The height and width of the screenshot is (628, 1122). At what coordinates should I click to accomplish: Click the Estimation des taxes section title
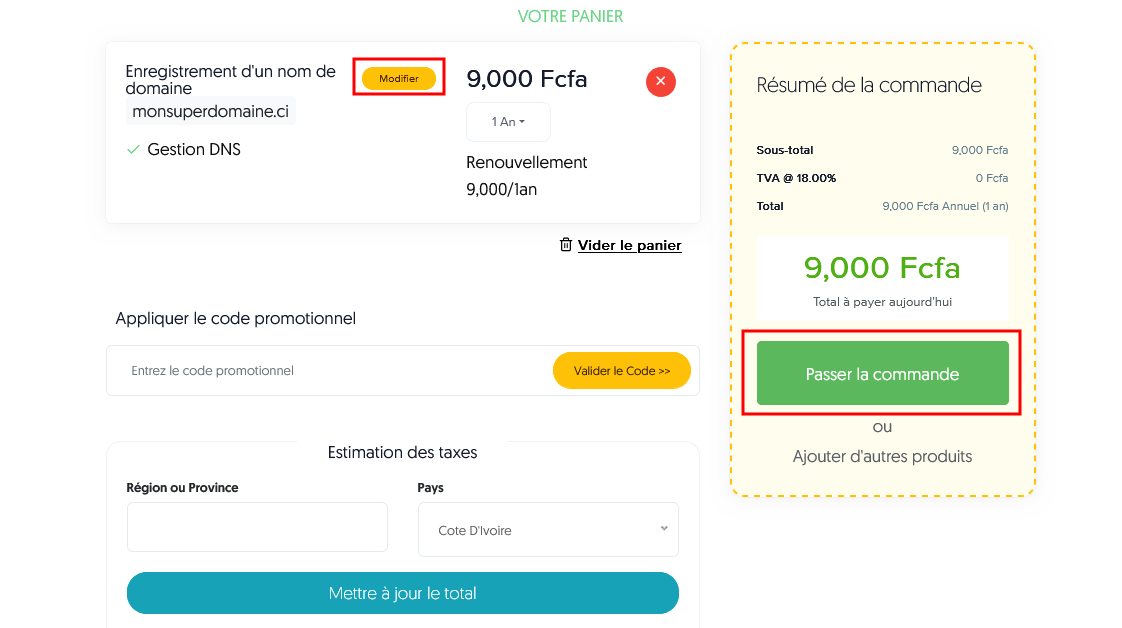point(402,452)
